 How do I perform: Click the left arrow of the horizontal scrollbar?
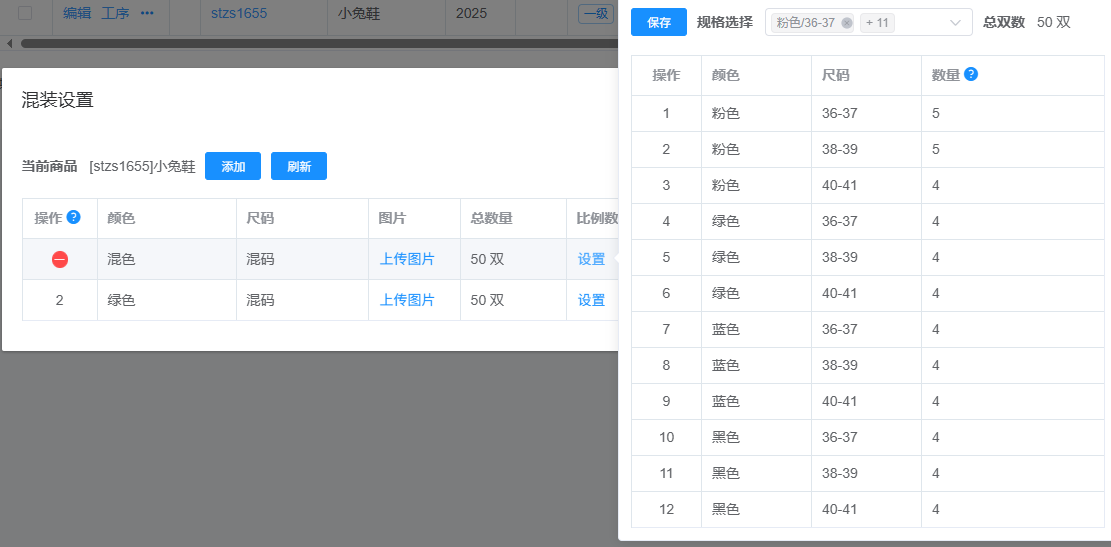10,43
